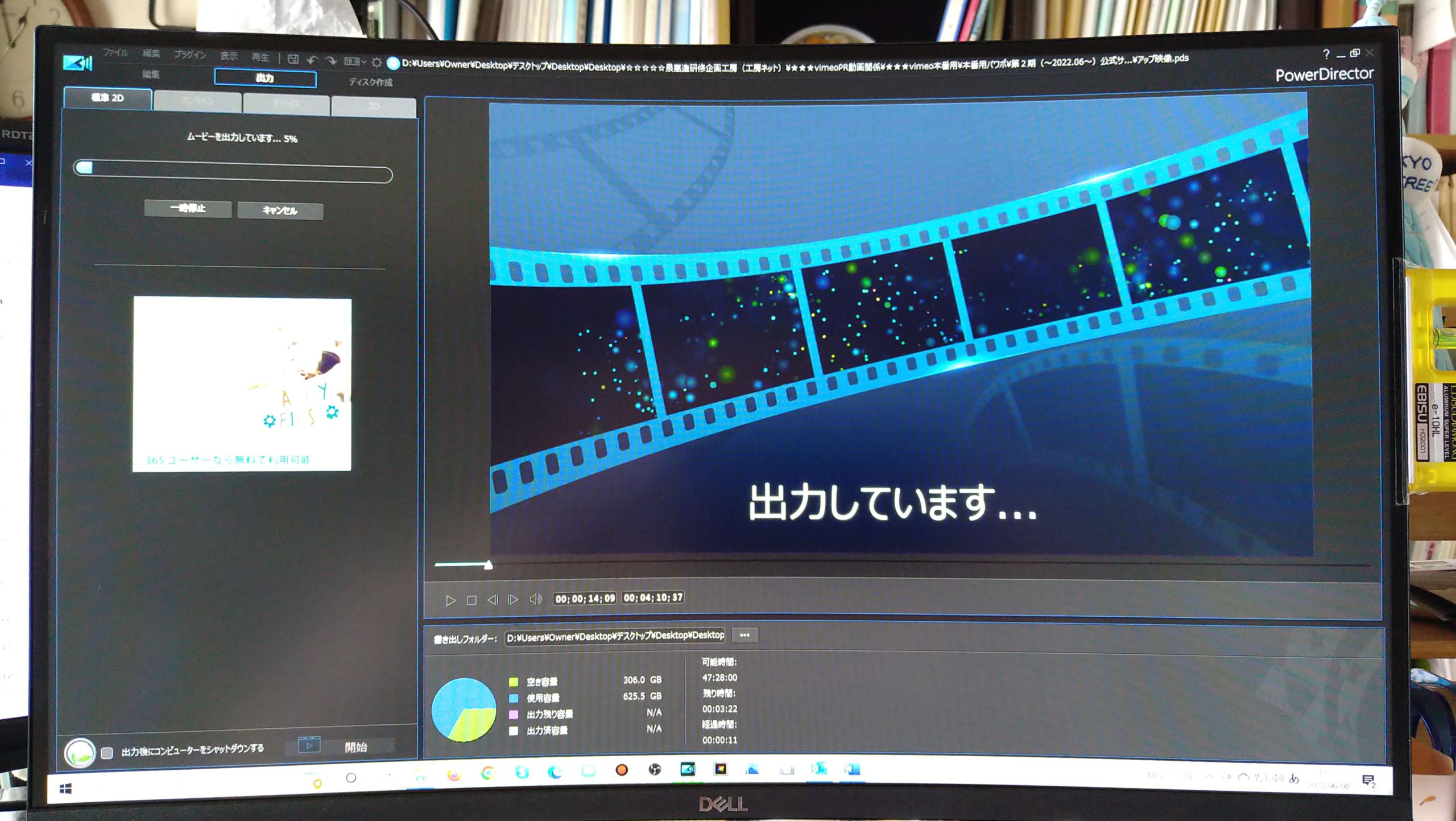1456x821 pixels.
Task: Click the 00:03:22 remaining time value
Action: pyautogui.click(x=719, y=709)
